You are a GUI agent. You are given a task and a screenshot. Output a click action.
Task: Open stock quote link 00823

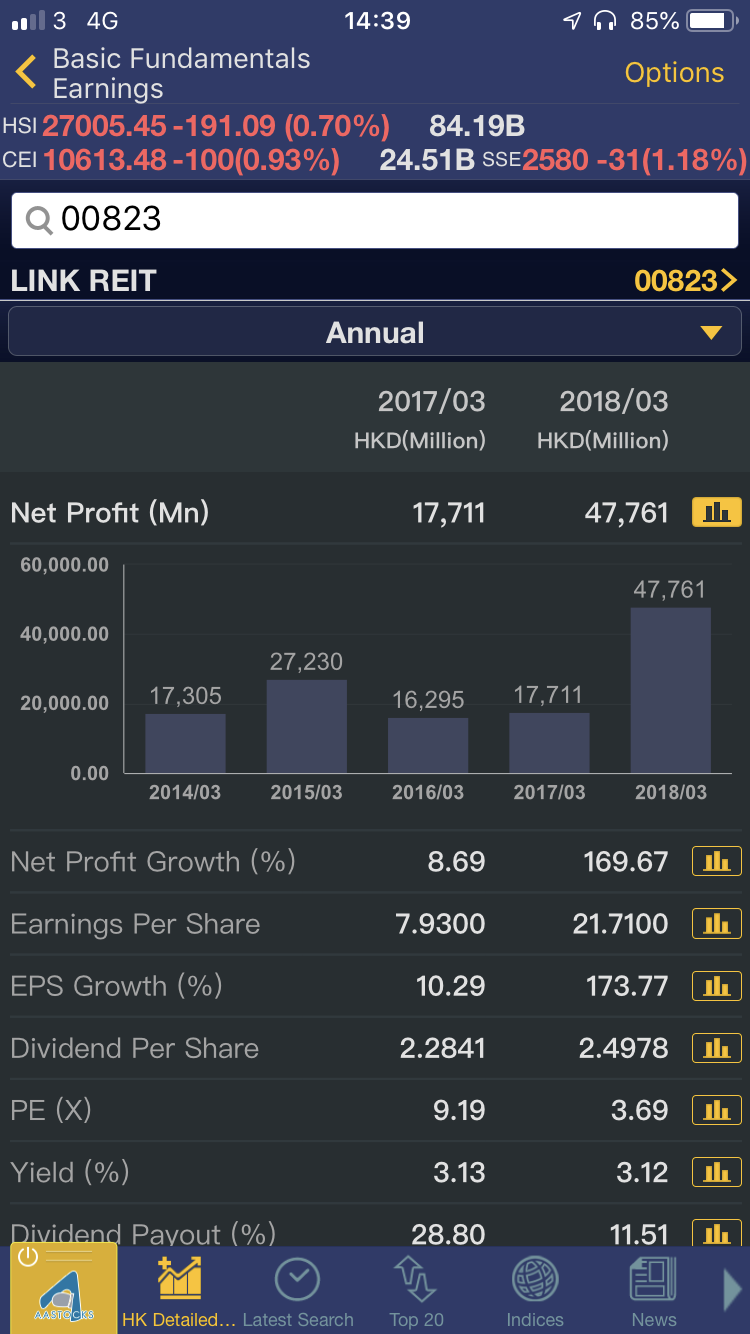point(685,281)
